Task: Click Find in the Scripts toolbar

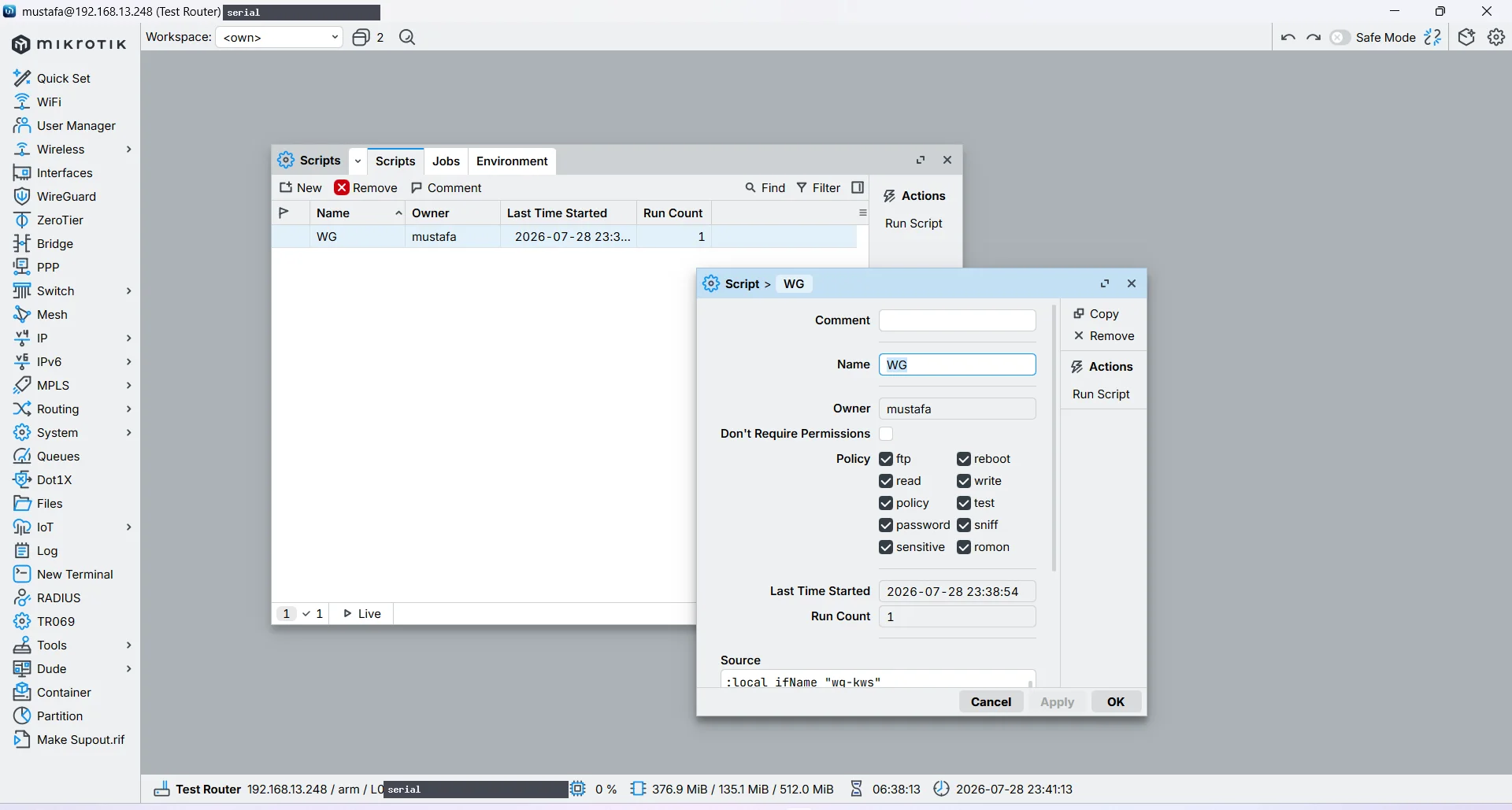Action: coord(765,187)
